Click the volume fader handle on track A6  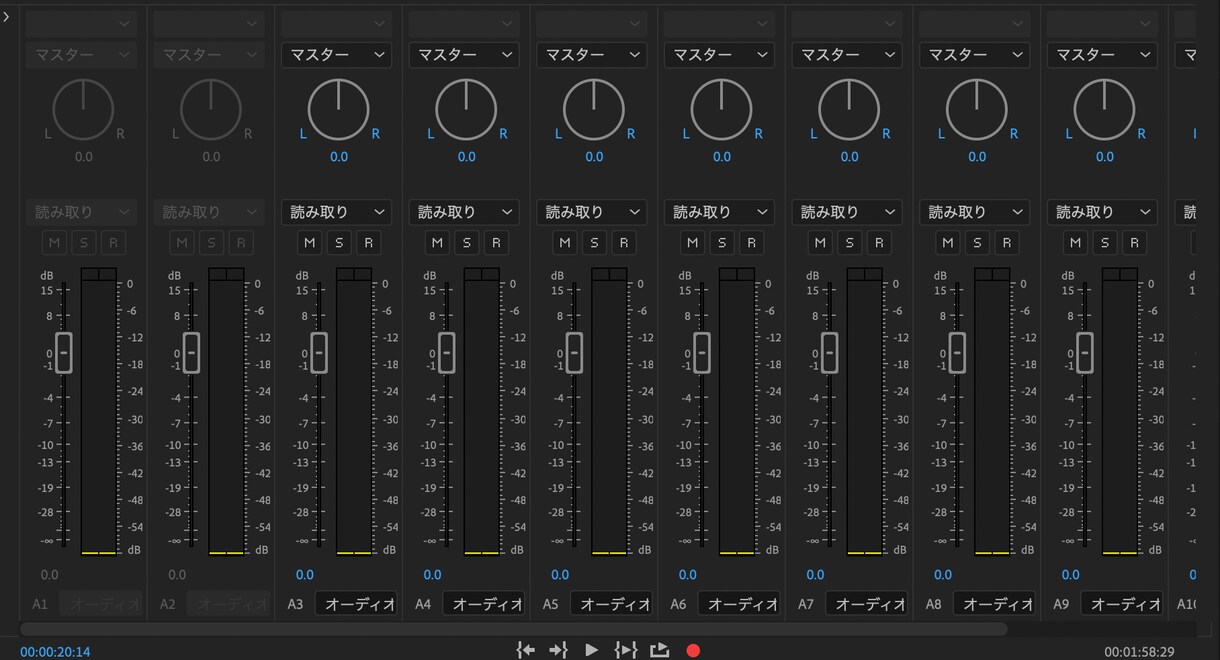[x=702, y=352]
